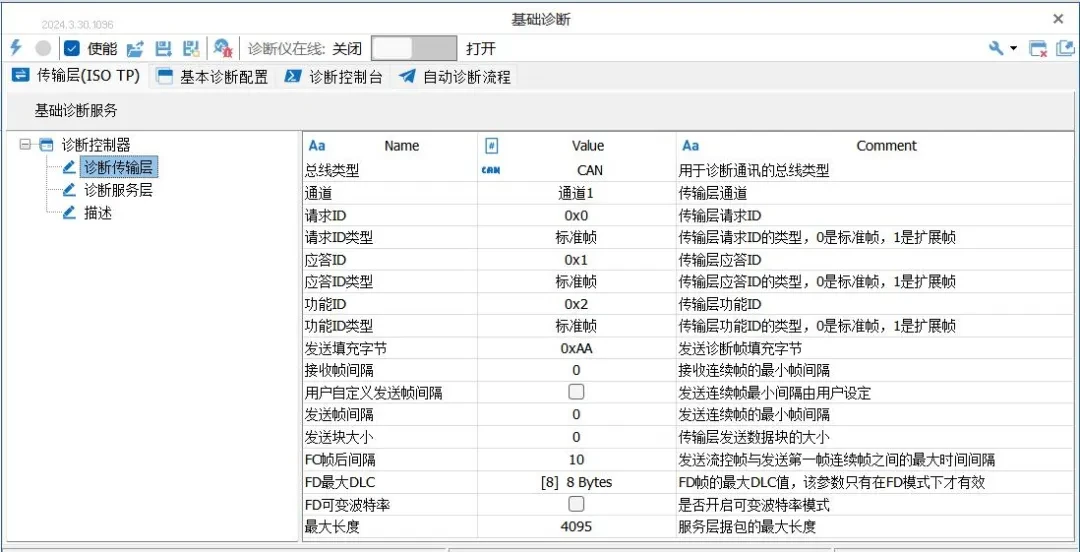Click the 发送帧间隔 value 0

[x=577, y=414]
